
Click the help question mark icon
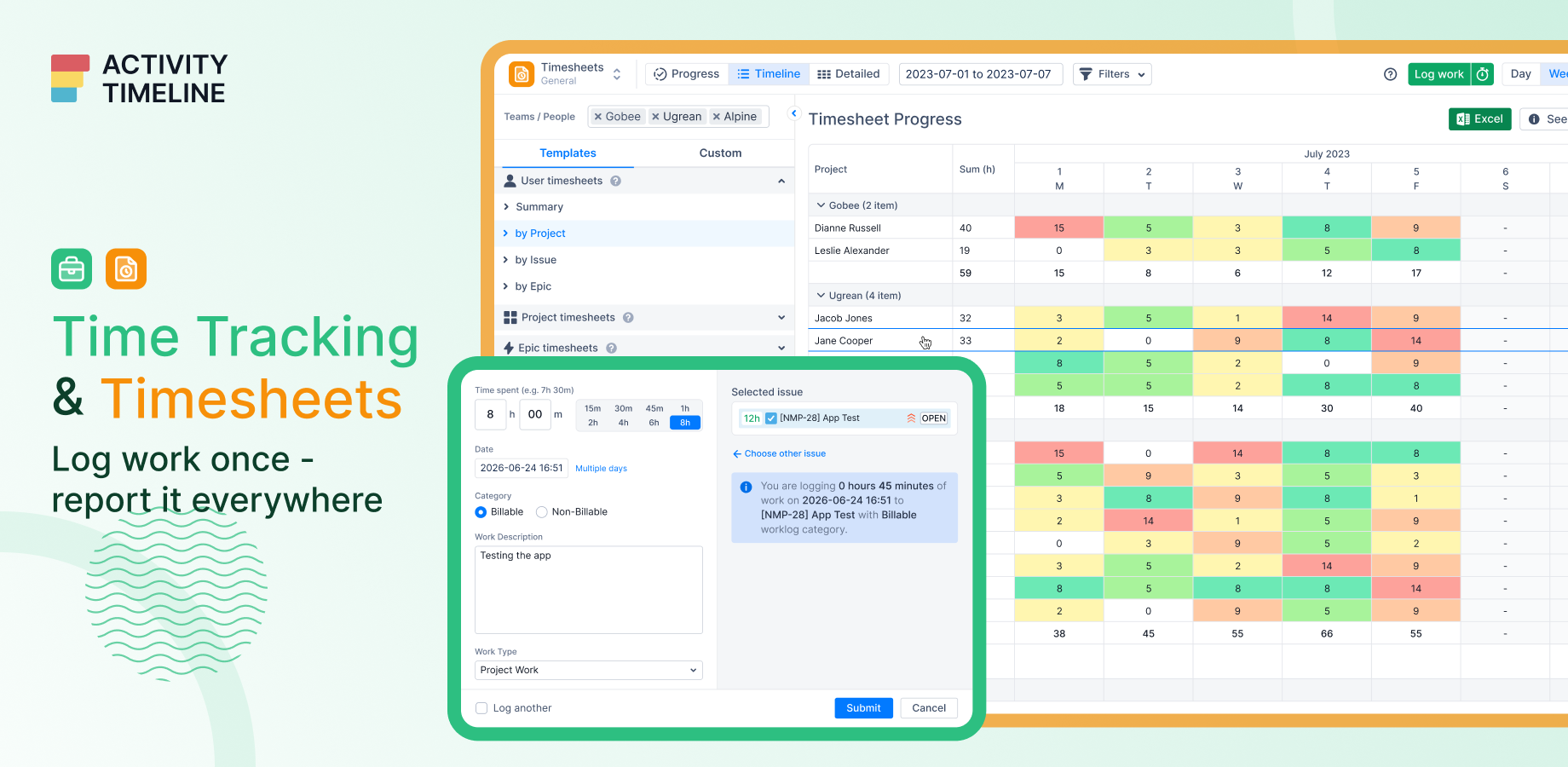click(1390, 74)
